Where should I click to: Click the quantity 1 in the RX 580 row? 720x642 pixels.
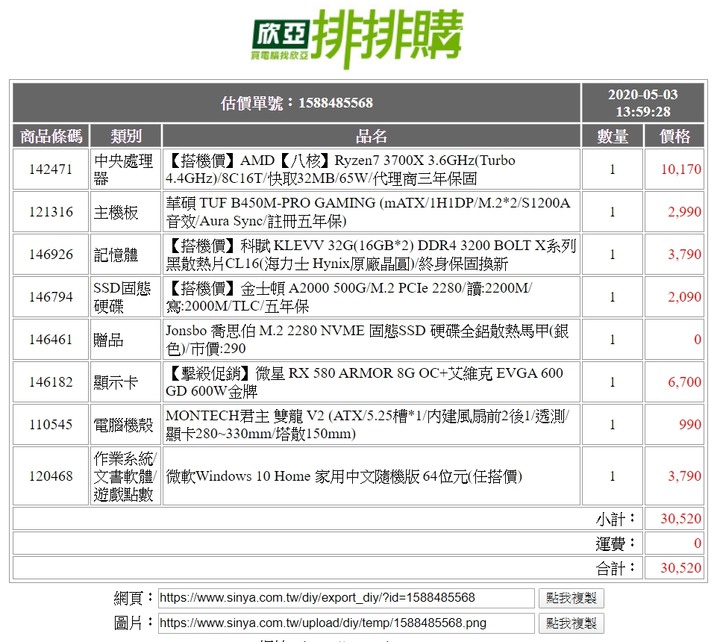[612, 382]
